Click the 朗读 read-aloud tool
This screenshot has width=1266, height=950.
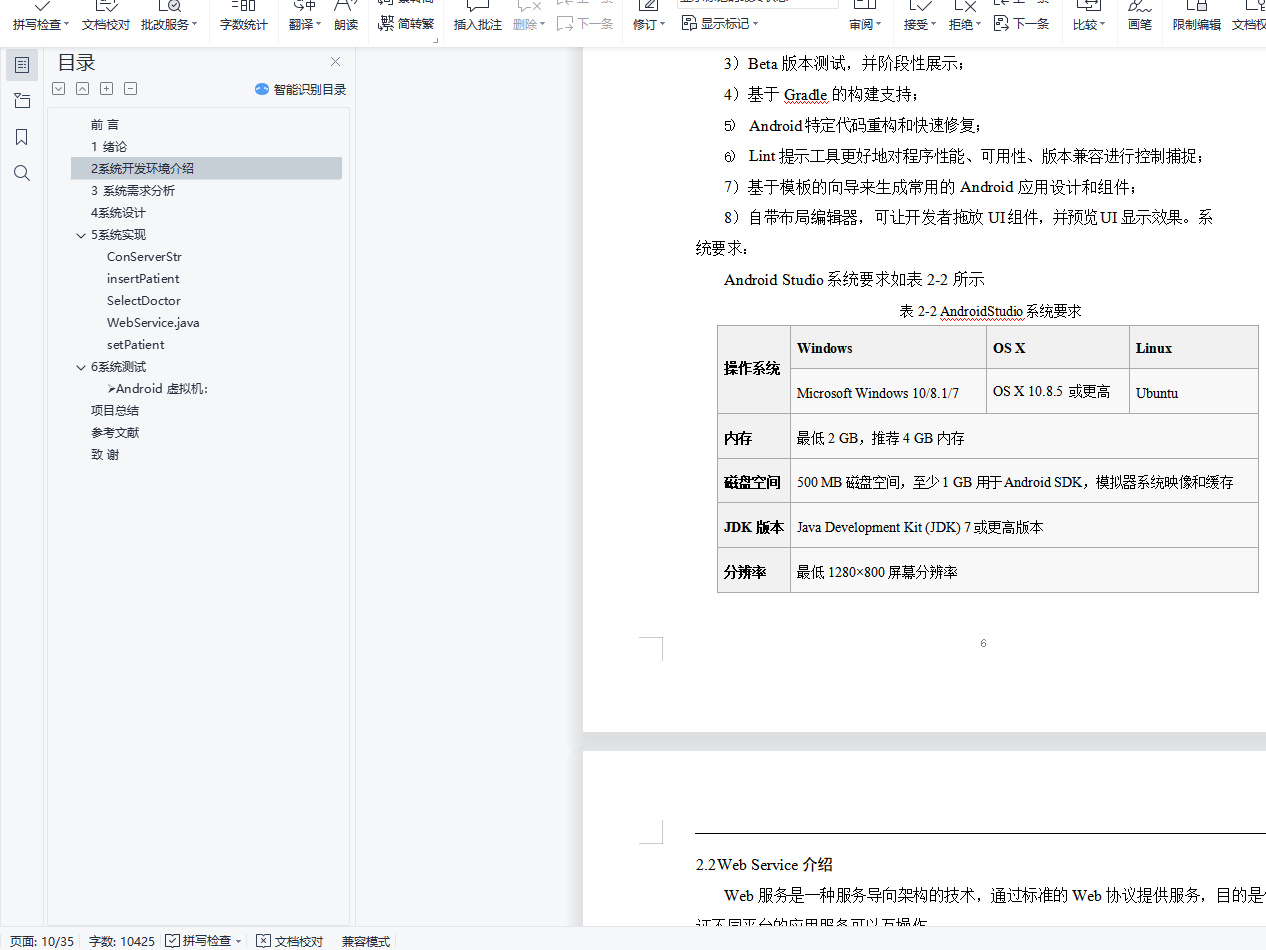pos(346,24)
